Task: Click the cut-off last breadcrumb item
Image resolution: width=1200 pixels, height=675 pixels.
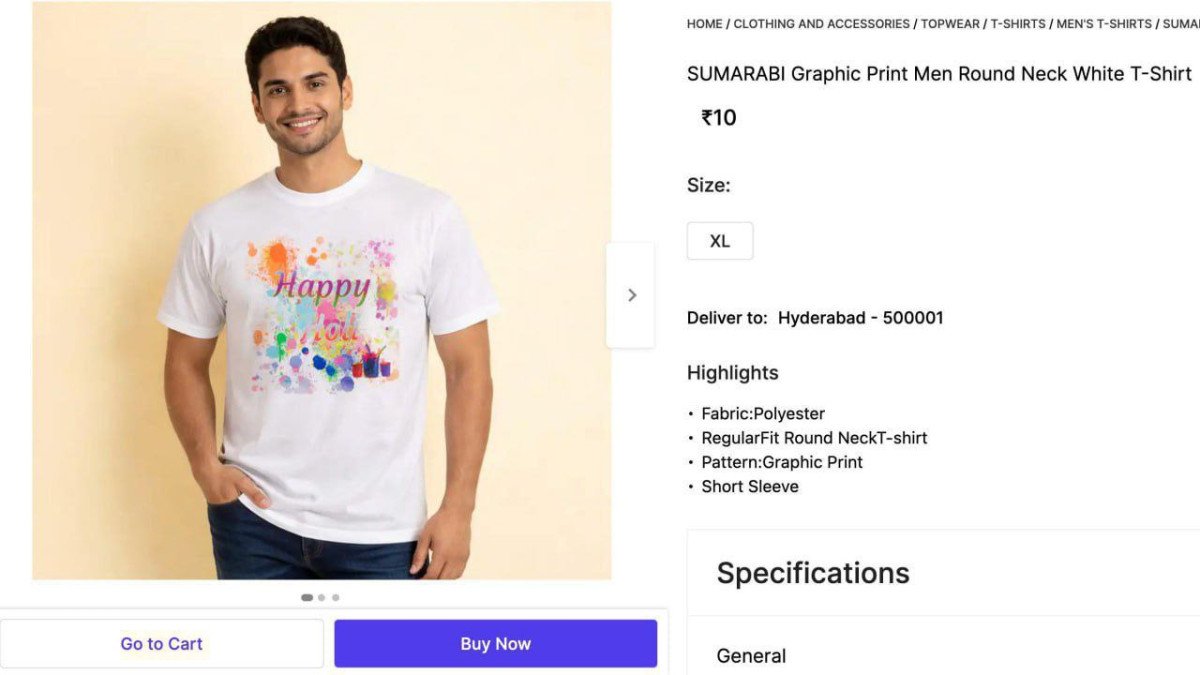Action: point(1182,24)
